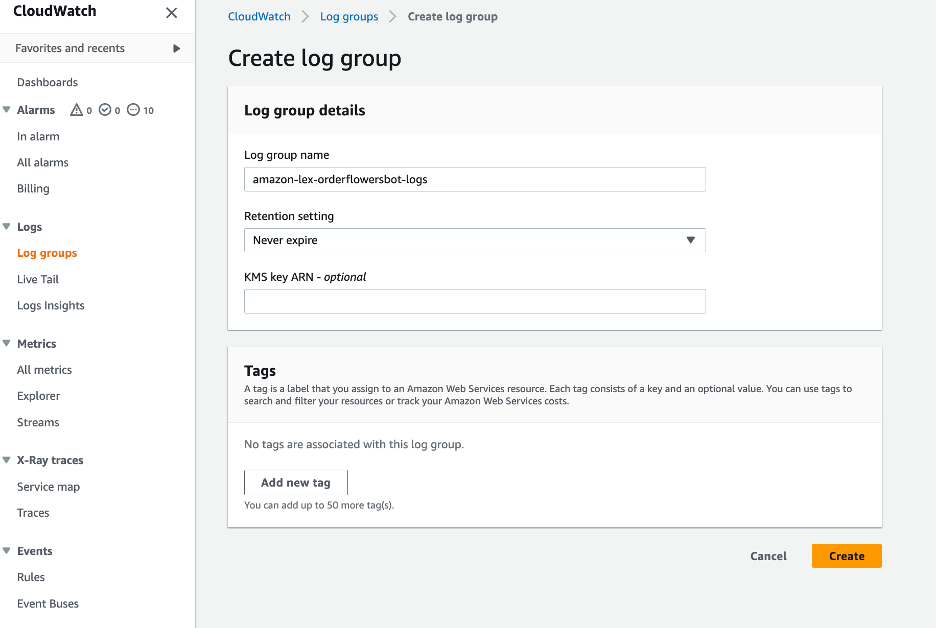Expand Favorites and recents arrow

[x=177, y=48]
